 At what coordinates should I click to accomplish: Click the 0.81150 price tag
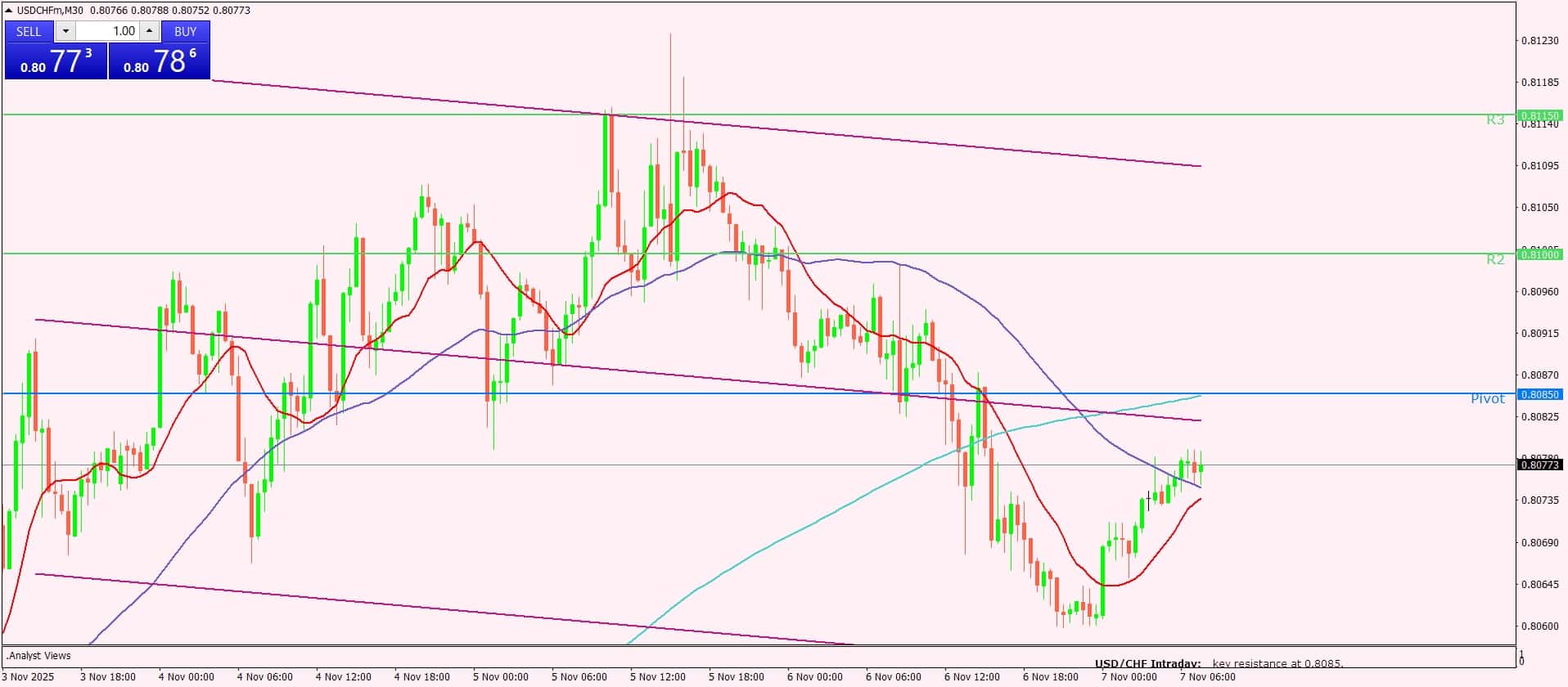click(x=1540, y=115)
